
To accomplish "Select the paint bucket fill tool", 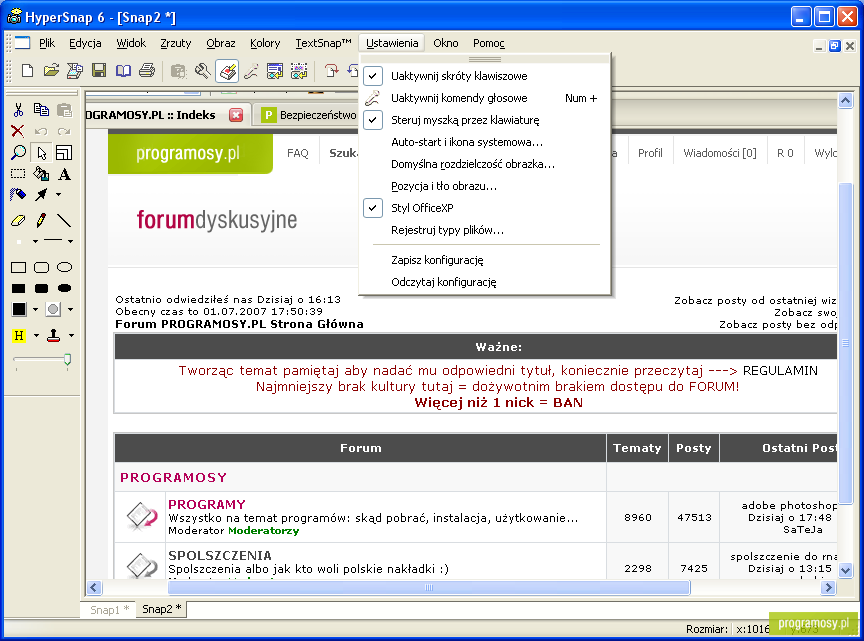I will pos(41,174).
